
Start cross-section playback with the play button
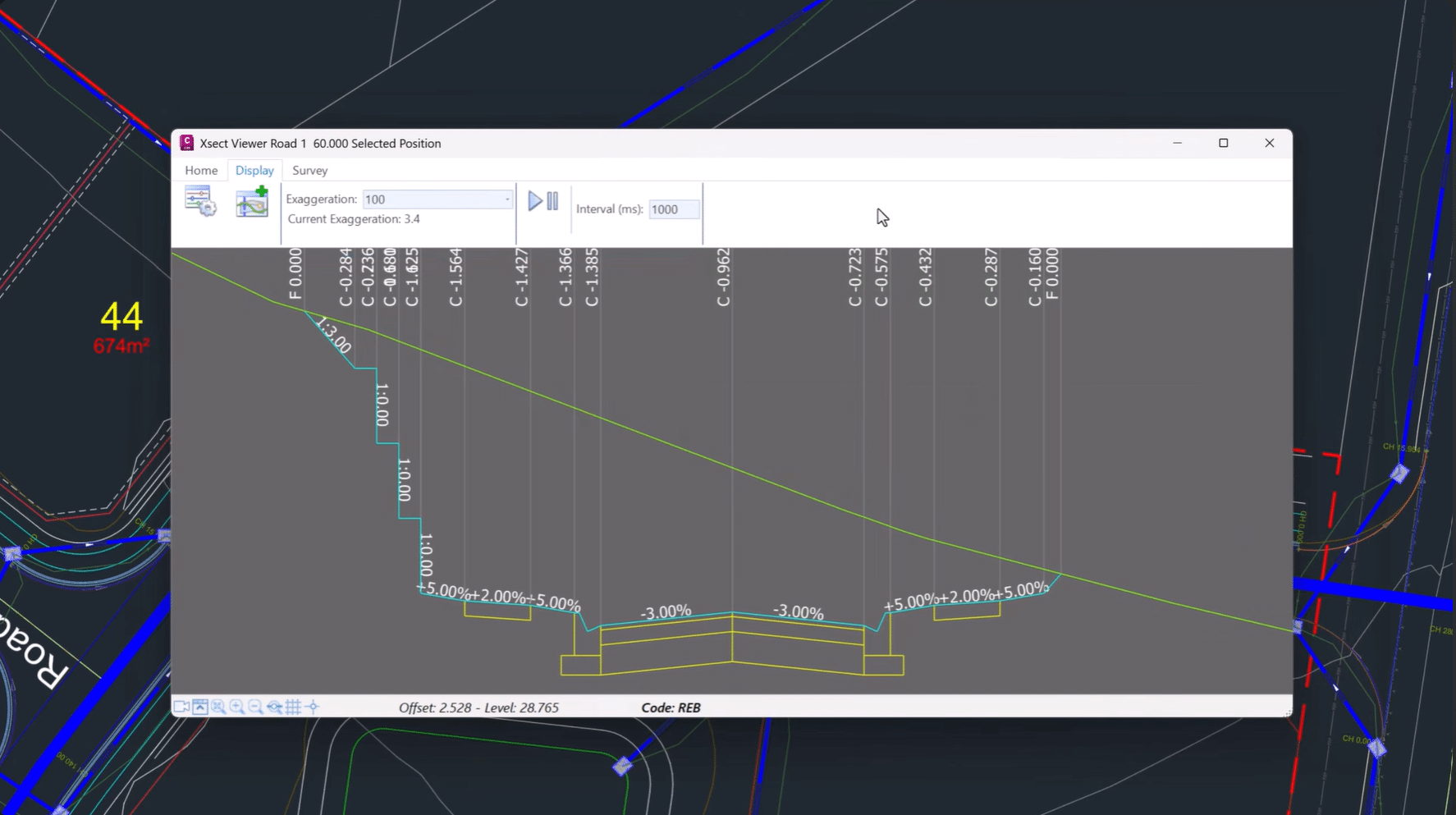[534, 201]
